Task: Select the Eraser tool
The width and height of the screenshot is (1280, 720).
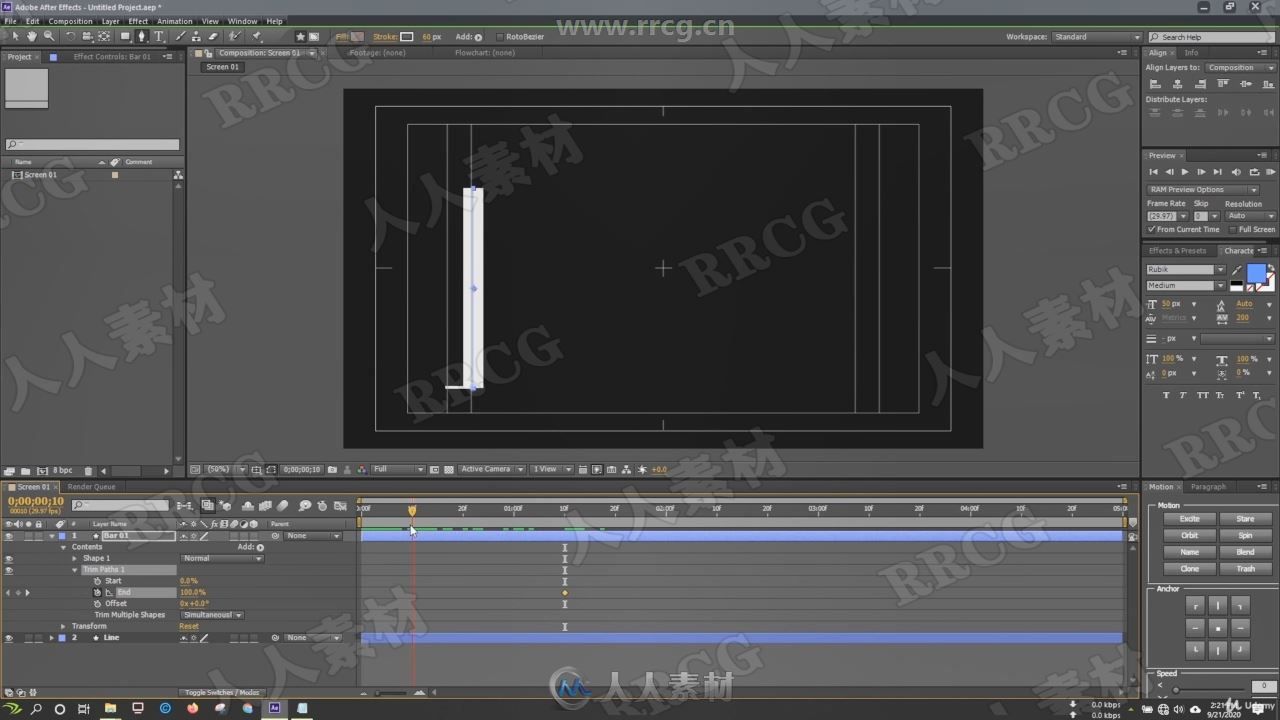Action: [x=213, y=36]
